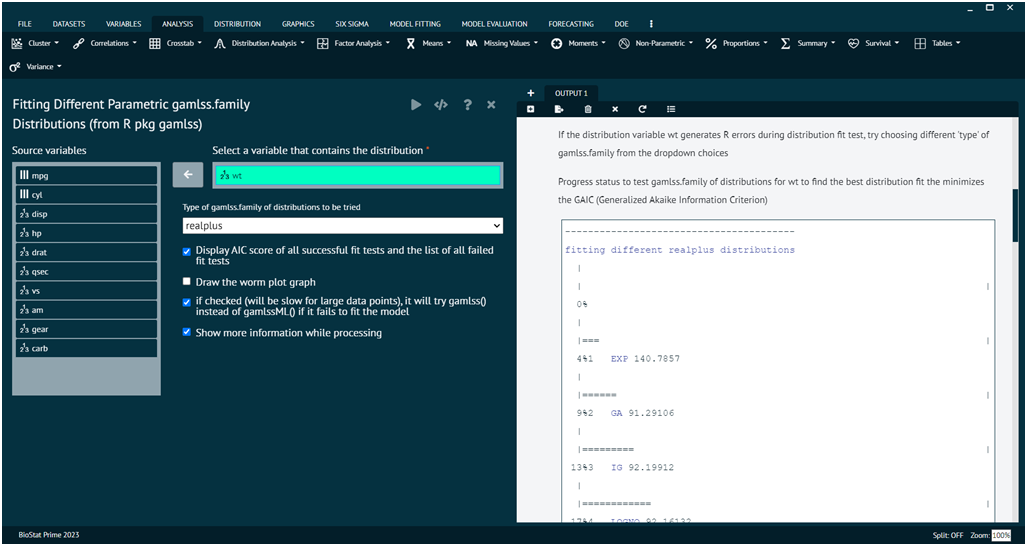Open MODEL EVALUATION tab

coord(495,24)
